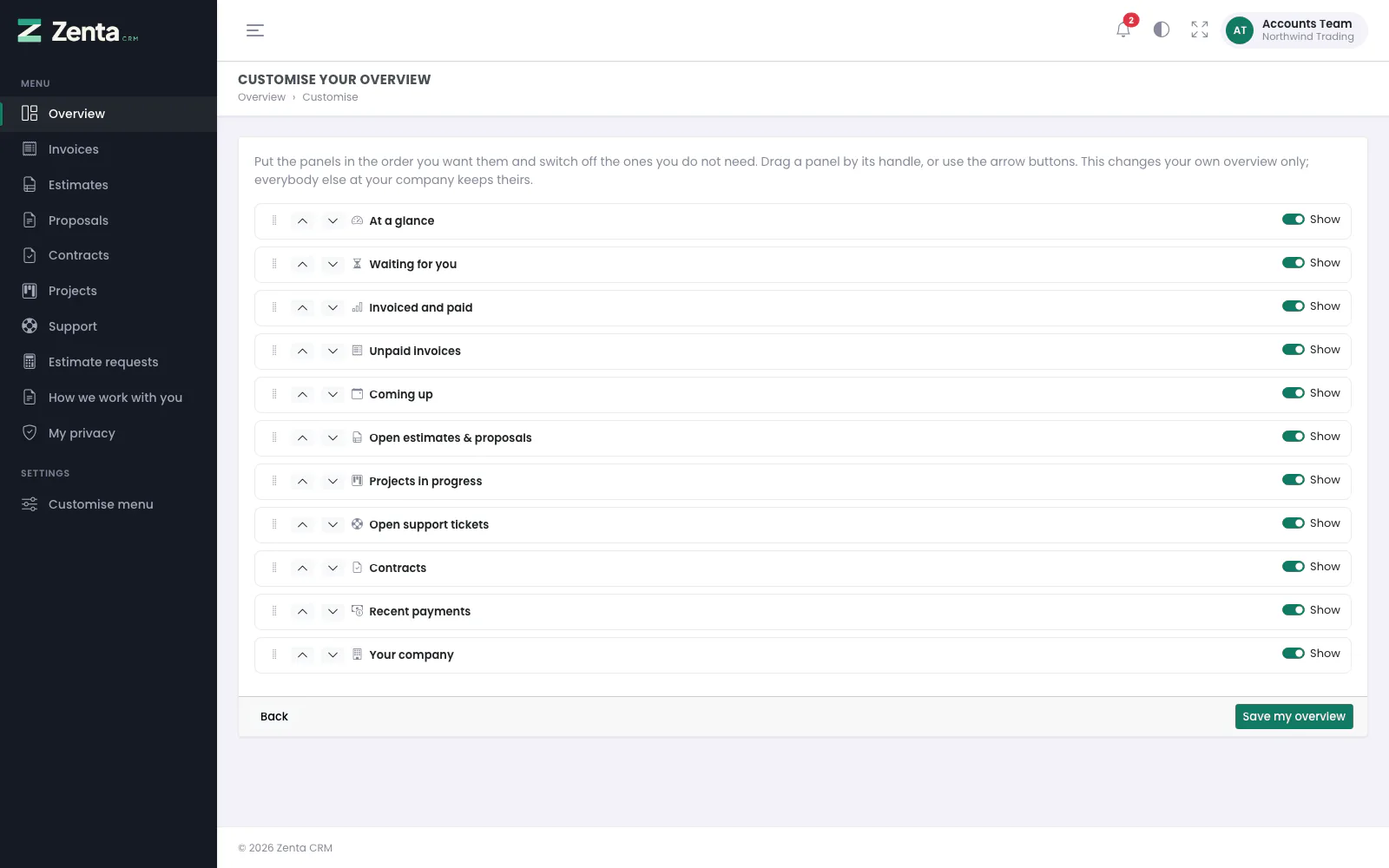Image resolution: width=1389 pixels, height=868 pixels.
Task: Grab the drag handle for Unpaid invoices
Action: click(x=274, y=351)
